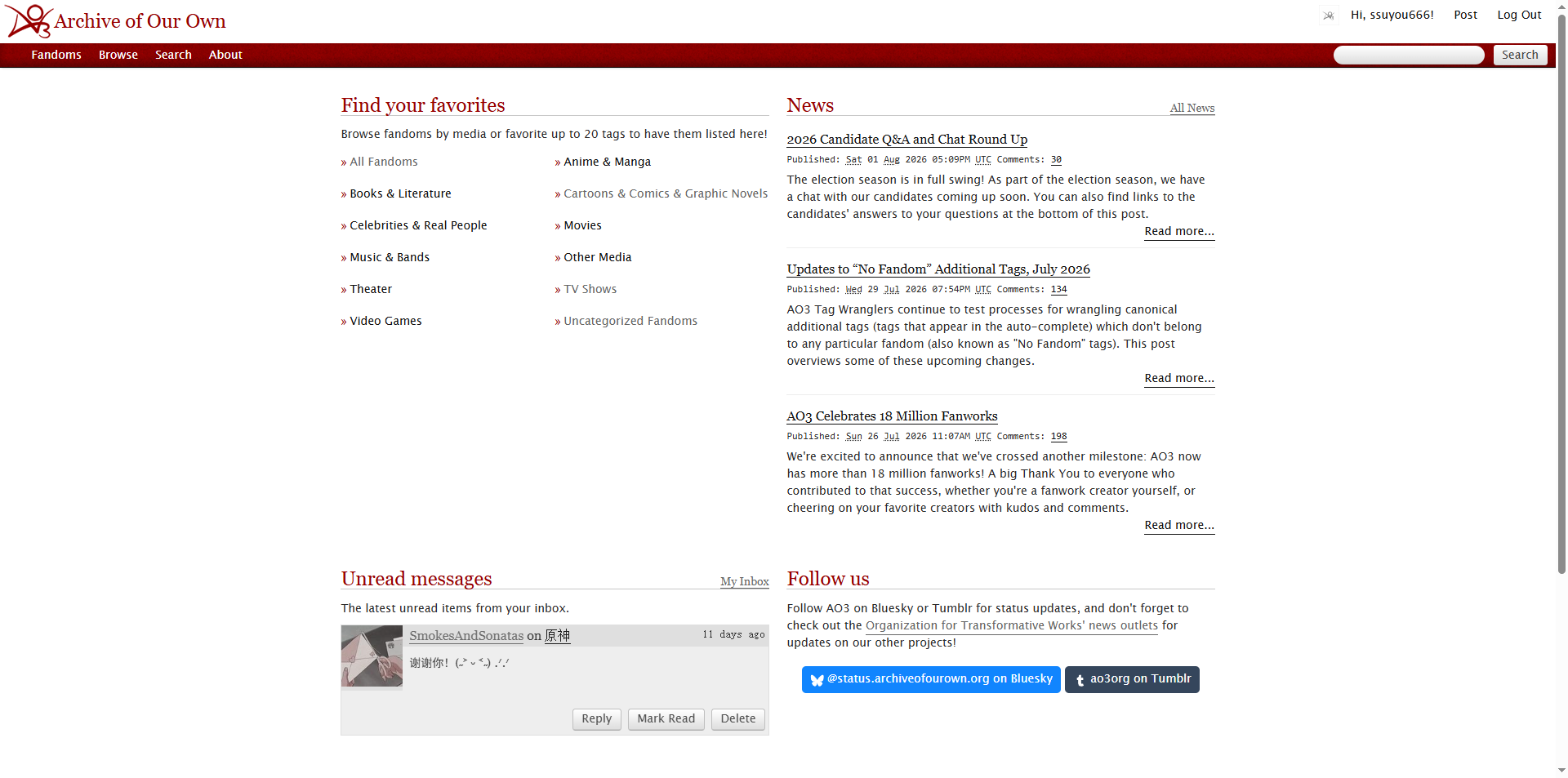Open ao3org on Tumblr
Image resolution: width=1568 pixels, height=778 pixels.
tap(1131, 679)
